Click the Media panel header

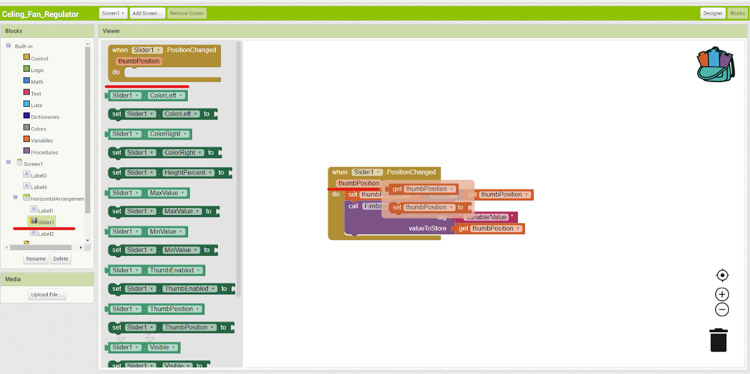pyautogui.click(x=47, y=279)
